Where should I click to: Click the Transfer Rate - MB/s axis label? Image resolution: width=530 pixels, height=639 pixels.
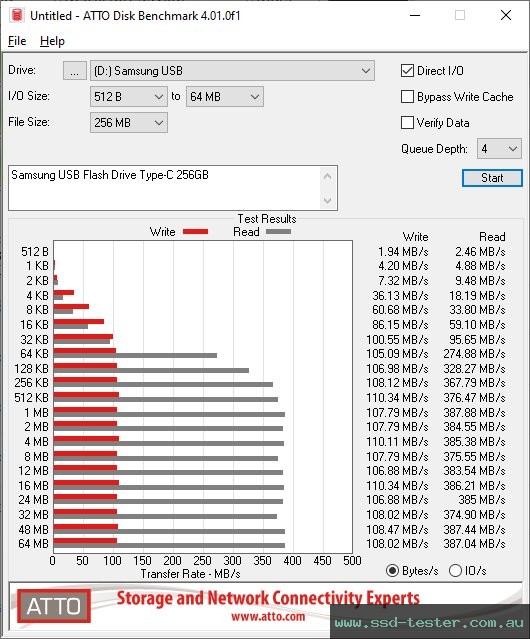click(191, 574)
